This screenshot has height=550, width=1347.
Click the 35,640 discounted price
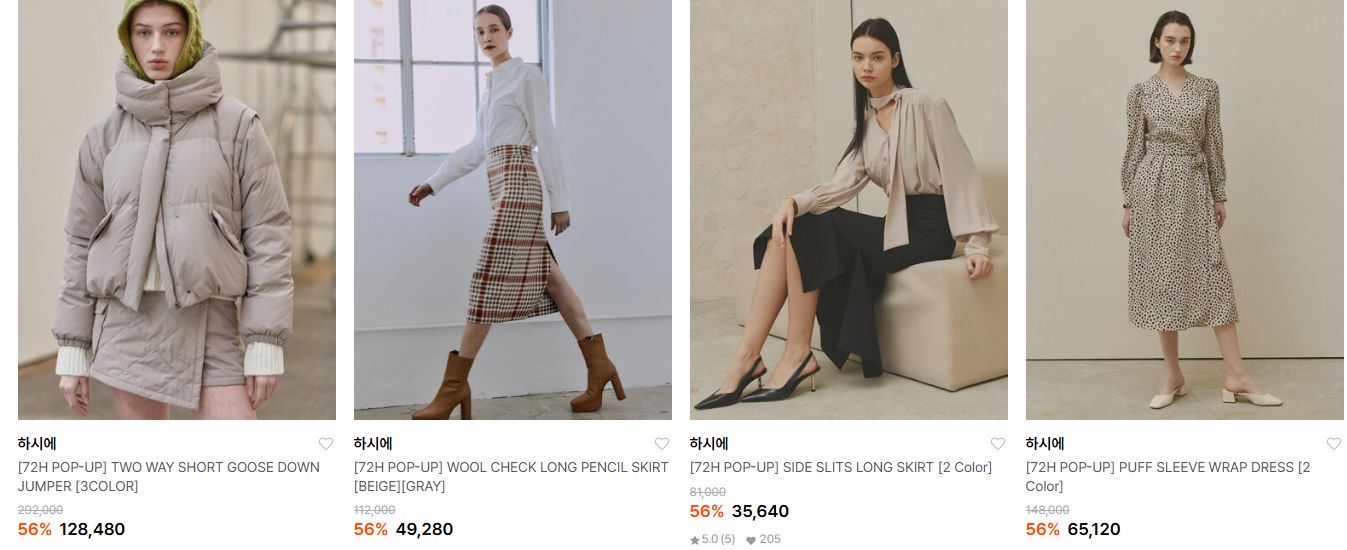760,512
